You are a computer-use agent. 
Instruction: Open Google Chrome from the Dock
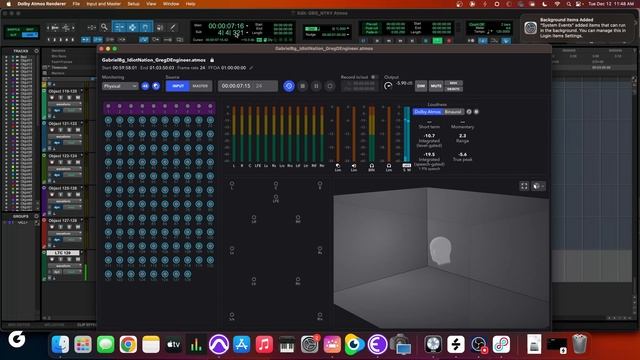pyautogui.click(x=128, y=344)
